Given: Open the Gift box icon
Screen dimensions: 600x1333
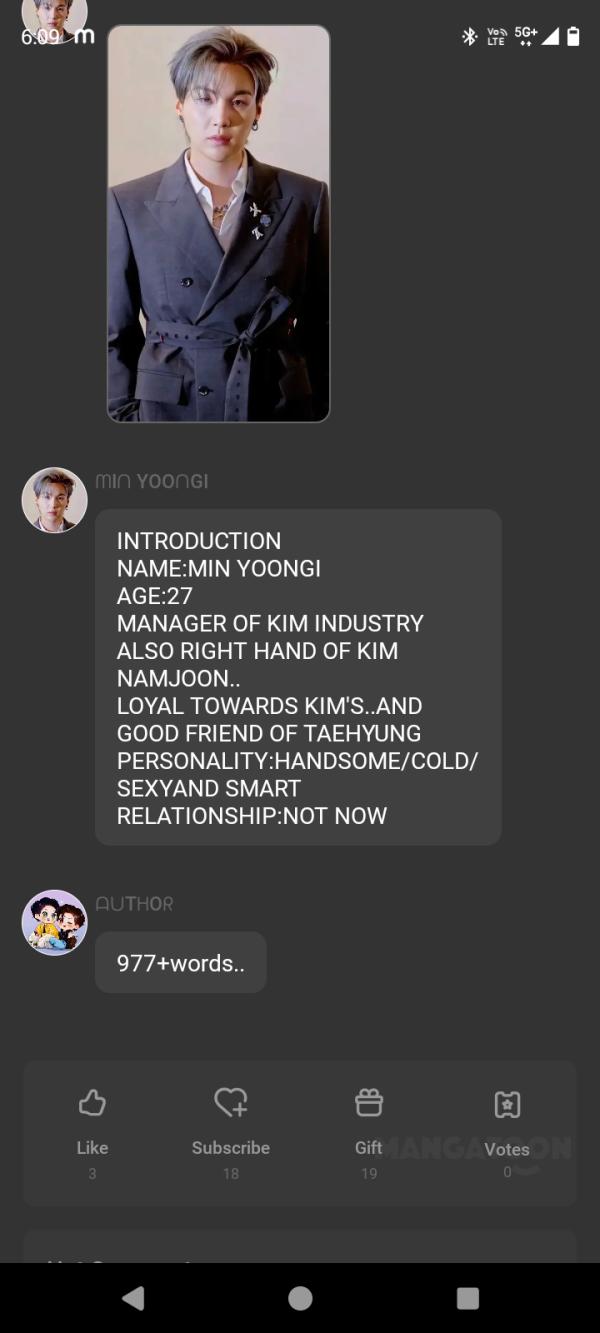Looking at the screenshot, I should tap(369, 1102).
